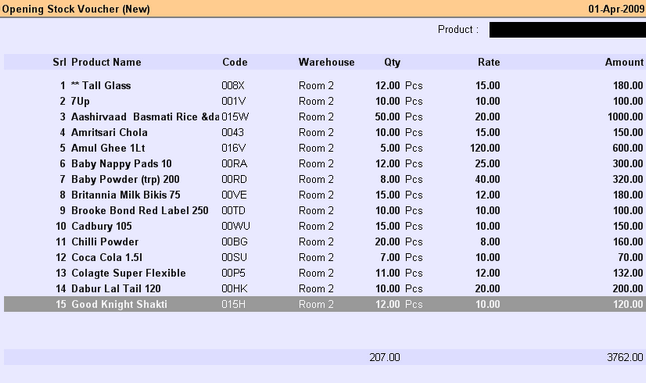Click the 'Code' column header

235,62
